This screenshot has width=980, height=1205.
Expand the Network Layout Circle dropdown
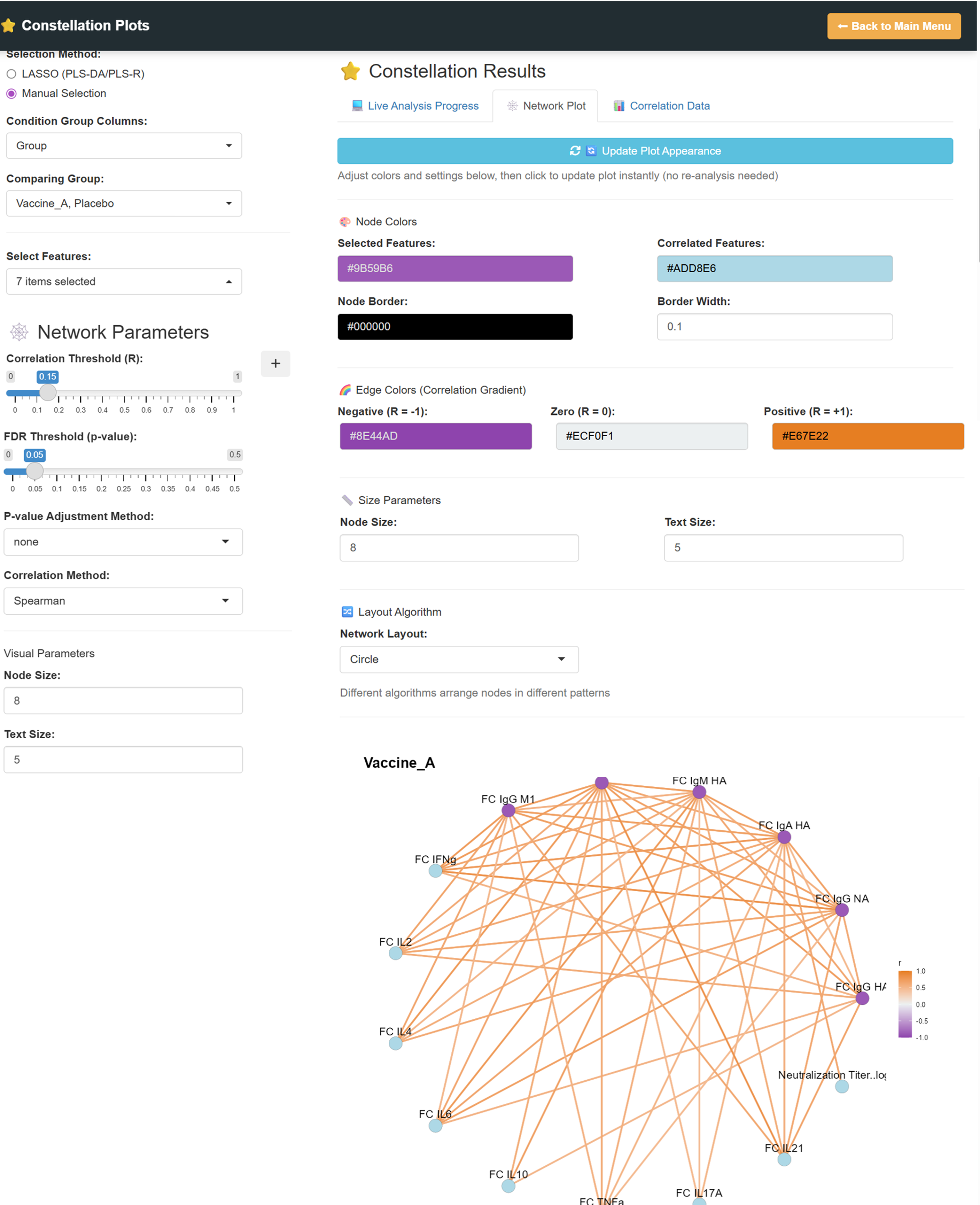tap(459, 659)
